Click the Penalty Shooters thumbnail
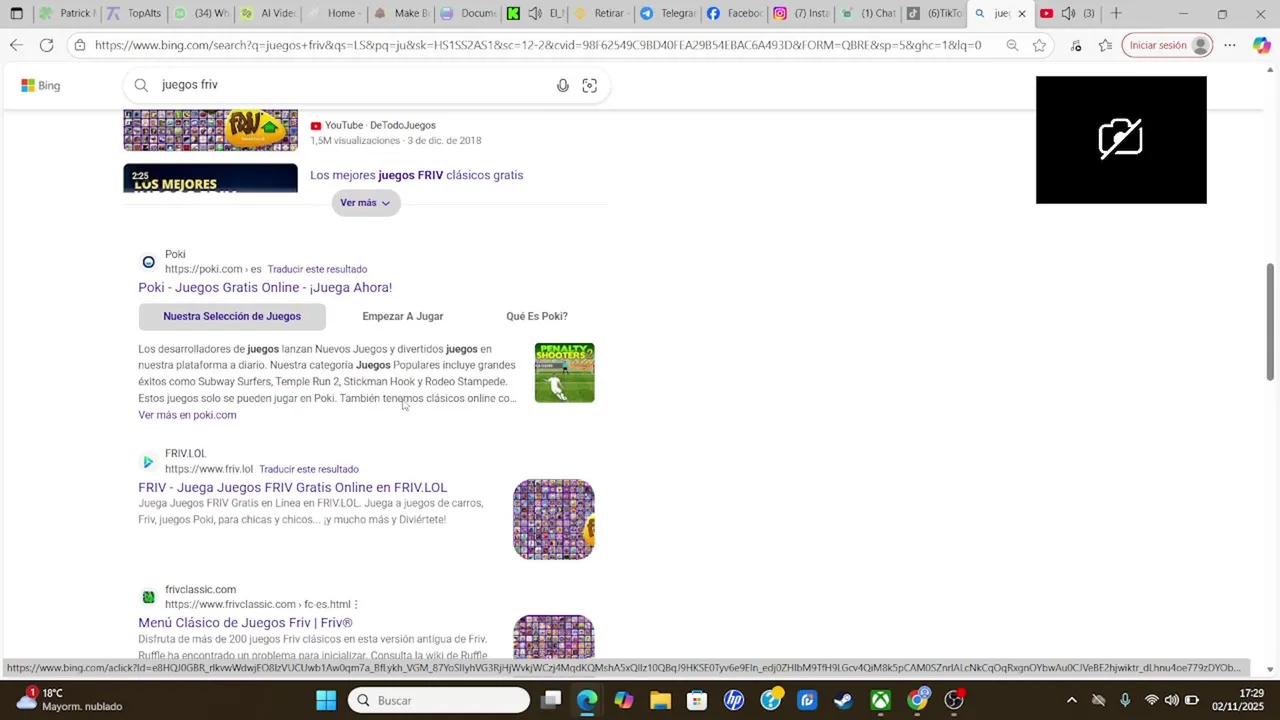Viewport: 1280px width, 720px height. [564, 373]
